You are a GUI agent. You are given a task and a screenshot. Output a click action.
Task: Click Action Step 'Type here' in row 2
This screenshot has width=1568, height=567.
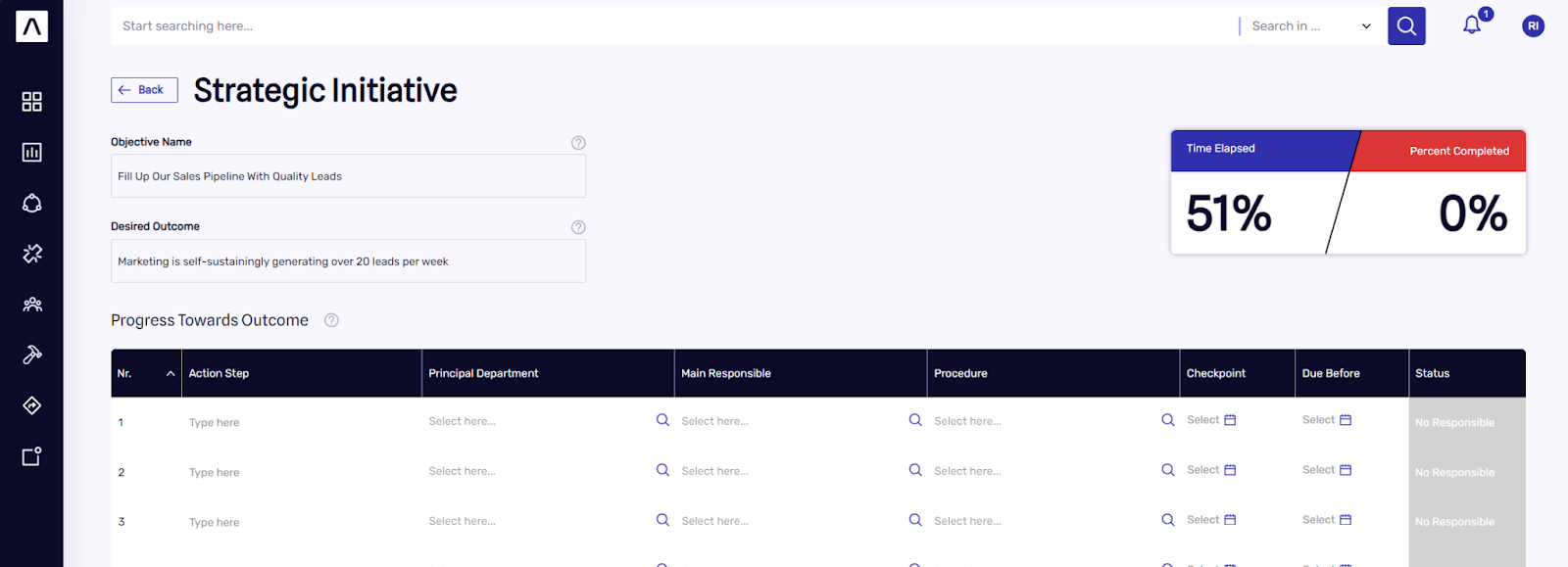214,473
